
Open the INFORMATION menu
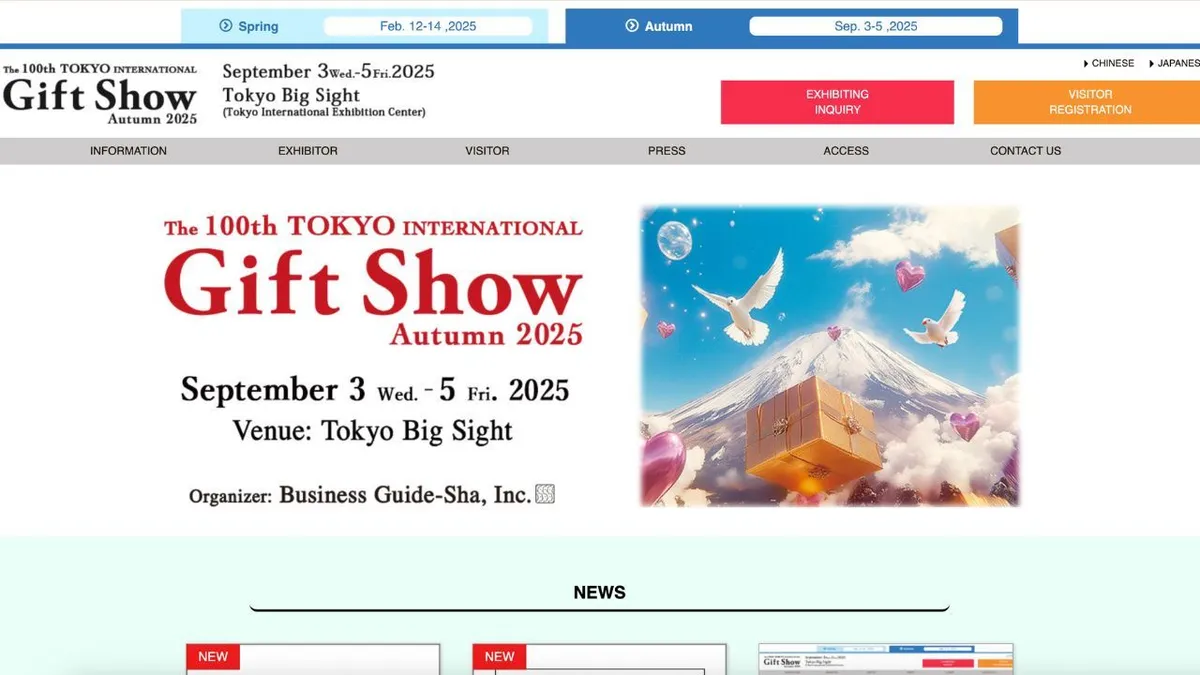(128, 151)
